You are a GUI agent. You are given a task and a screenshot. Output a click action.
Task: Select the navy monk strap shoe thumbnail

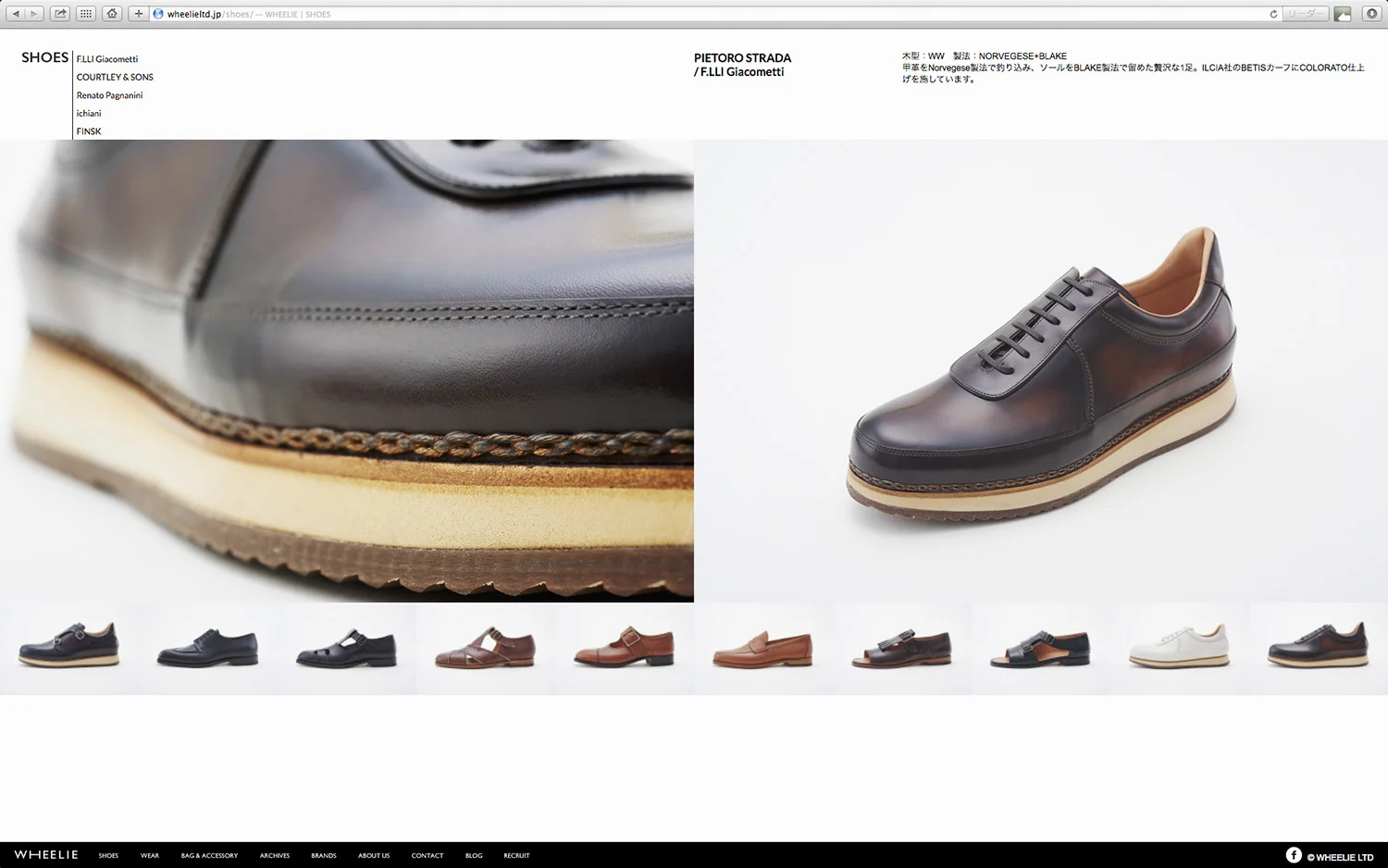69,649
